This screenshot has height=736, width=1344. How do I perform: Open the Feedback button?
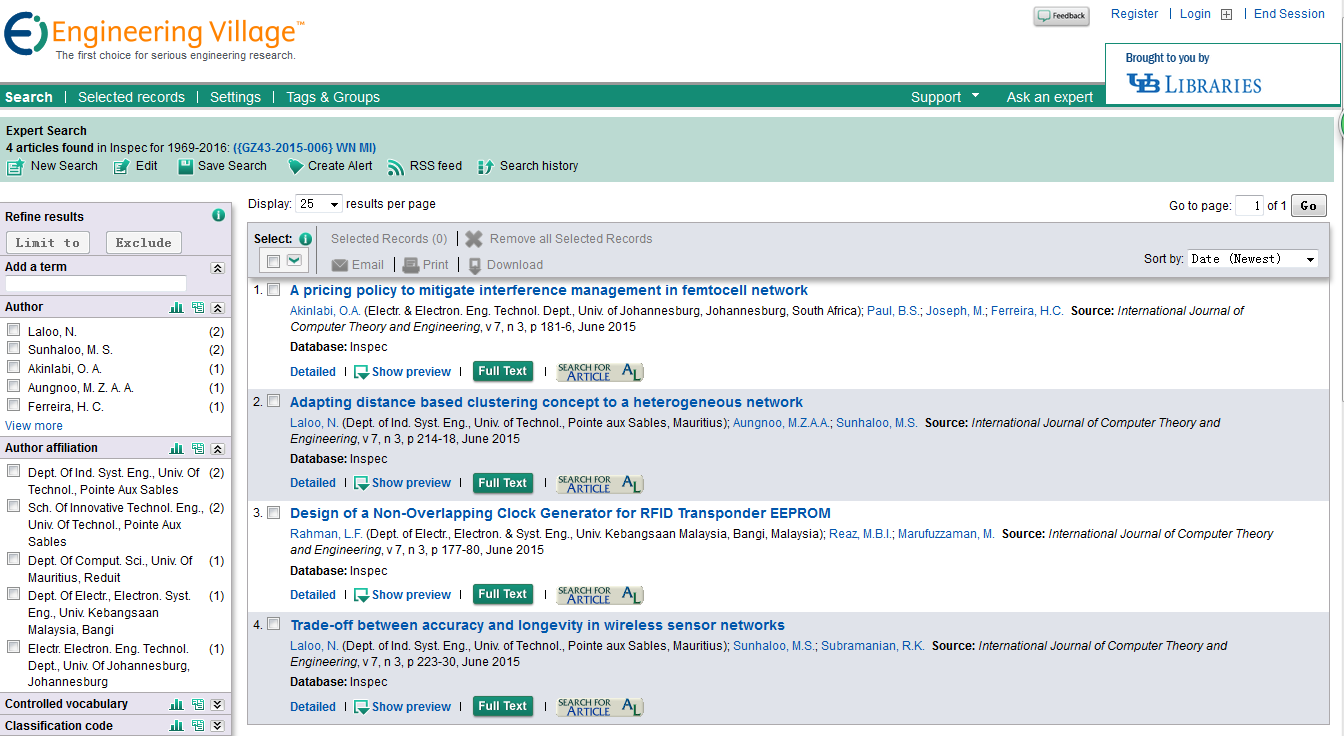click(1061, 16)
